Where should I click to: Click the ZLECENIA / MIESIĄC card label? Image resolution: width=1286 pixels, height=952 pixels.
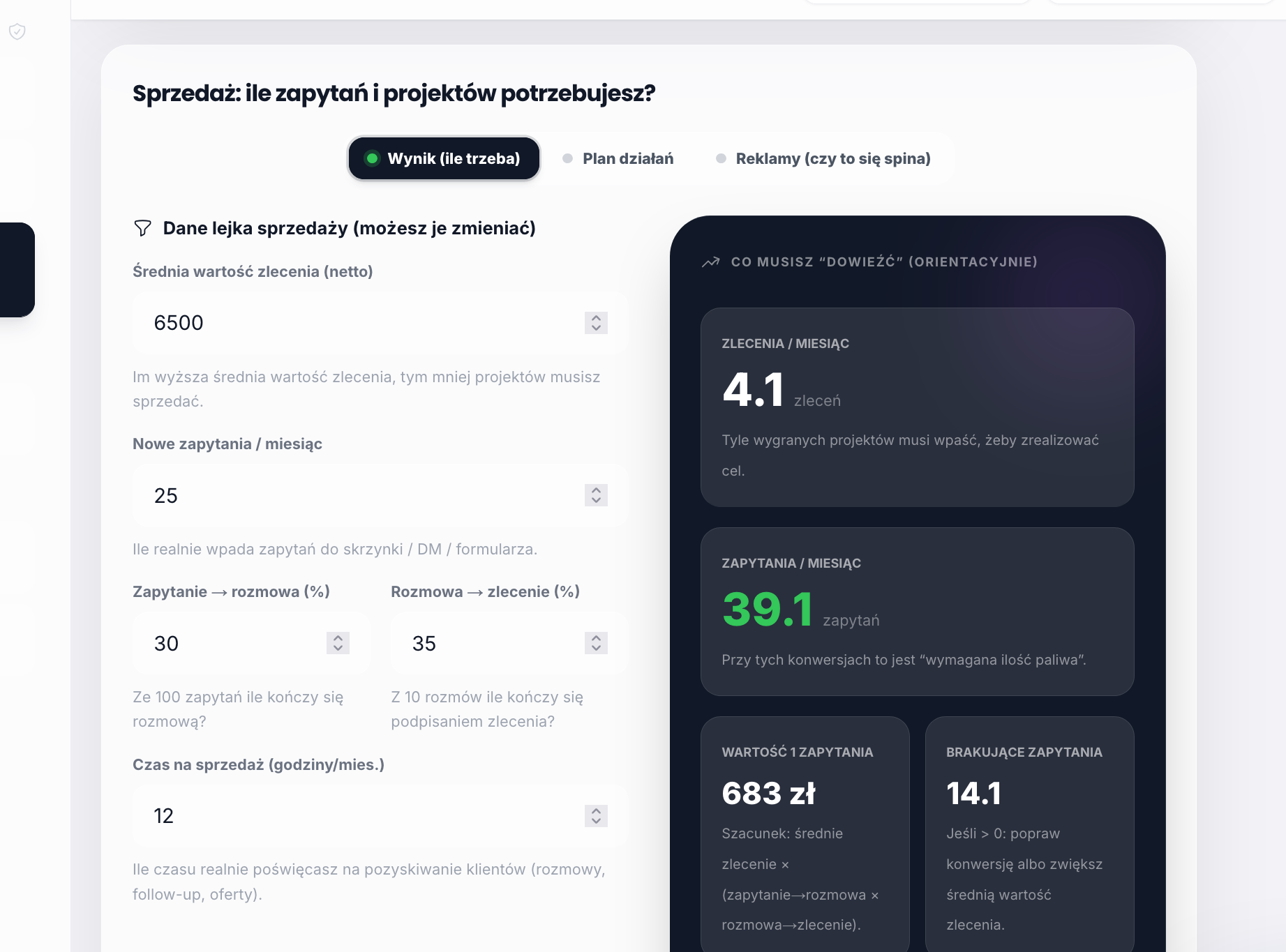pyautogui.click(x=785, y=344)
